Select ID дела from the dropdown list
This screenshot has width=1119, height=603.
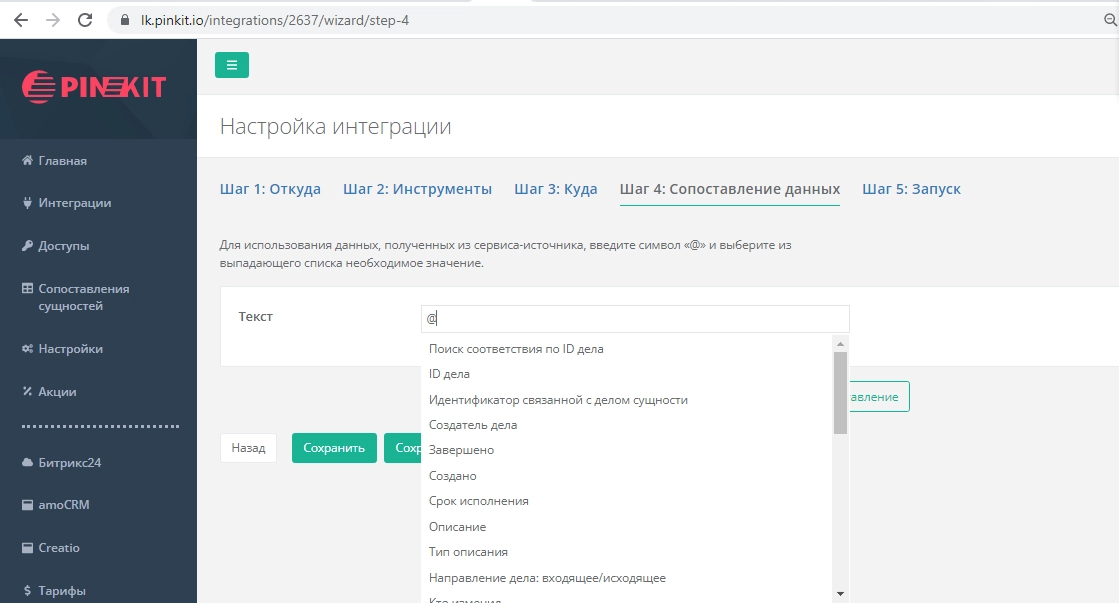pos(449,374)
